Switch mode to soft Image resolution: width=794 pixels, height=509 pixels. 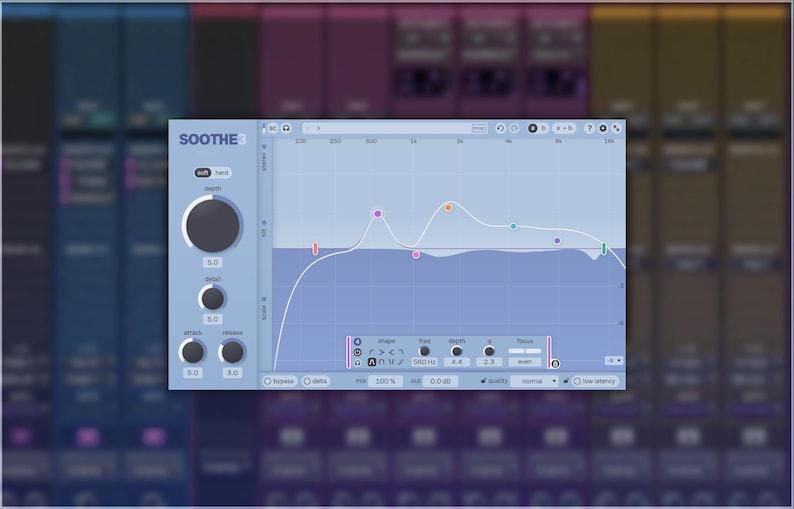click(x=203, y=173)
